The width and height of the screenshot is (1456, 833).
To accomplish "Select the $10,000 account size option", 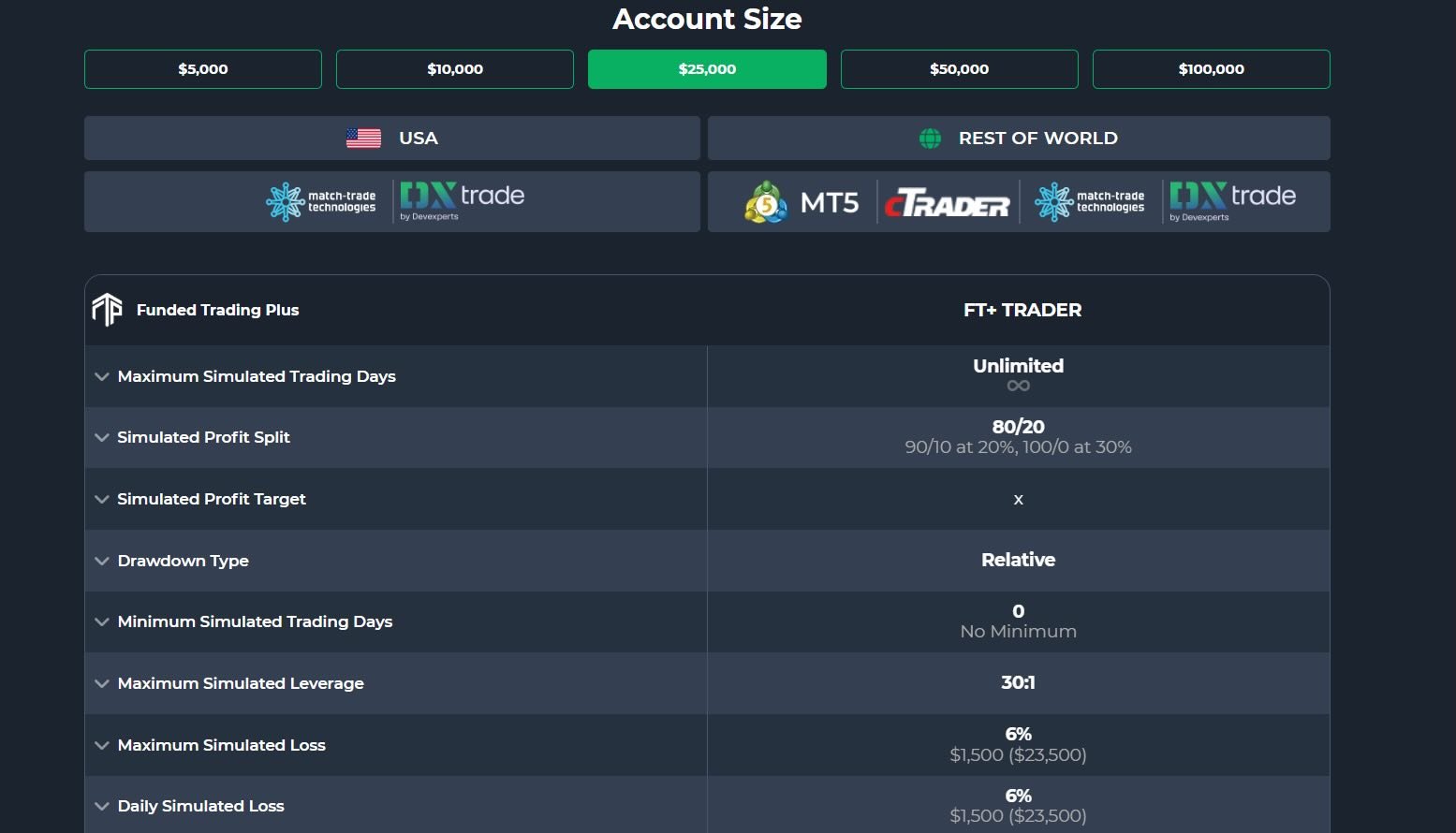I will tap(454, 68).
